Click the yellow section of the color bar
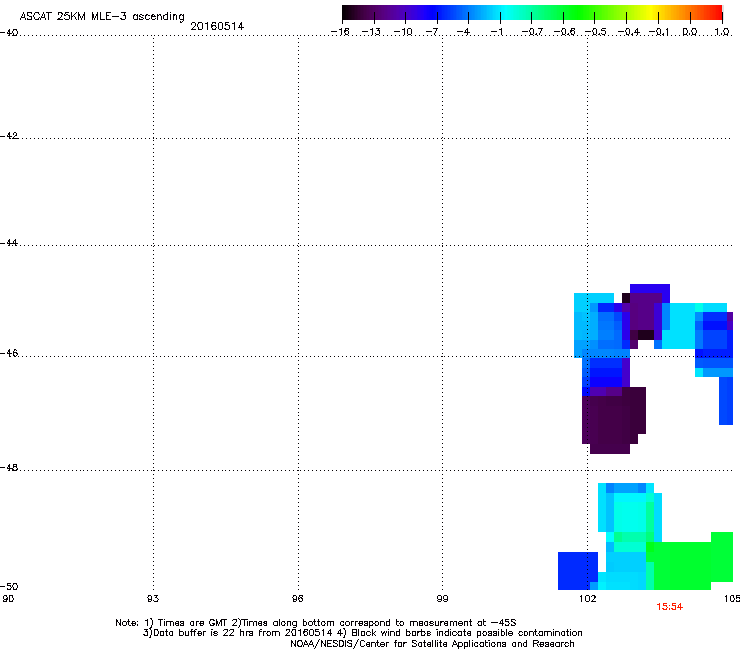Image resolution: width=740 pixels, height=650 pixels. (651, 12)
